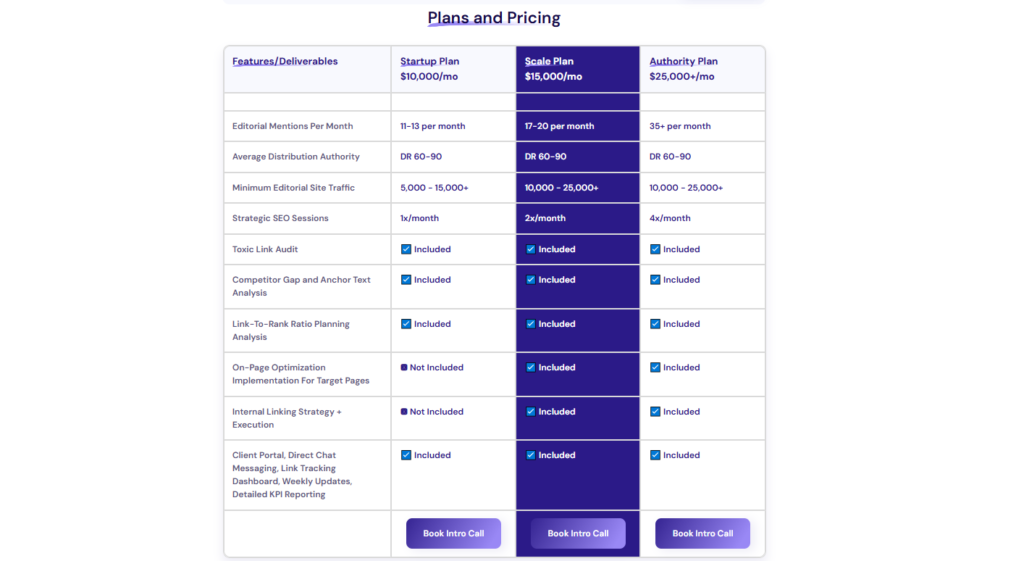Screen dimensions: 1024x561
Task: Click Startup Plan Client Portal checkbox
Action: pyautogui.click(x=406, y=455)
